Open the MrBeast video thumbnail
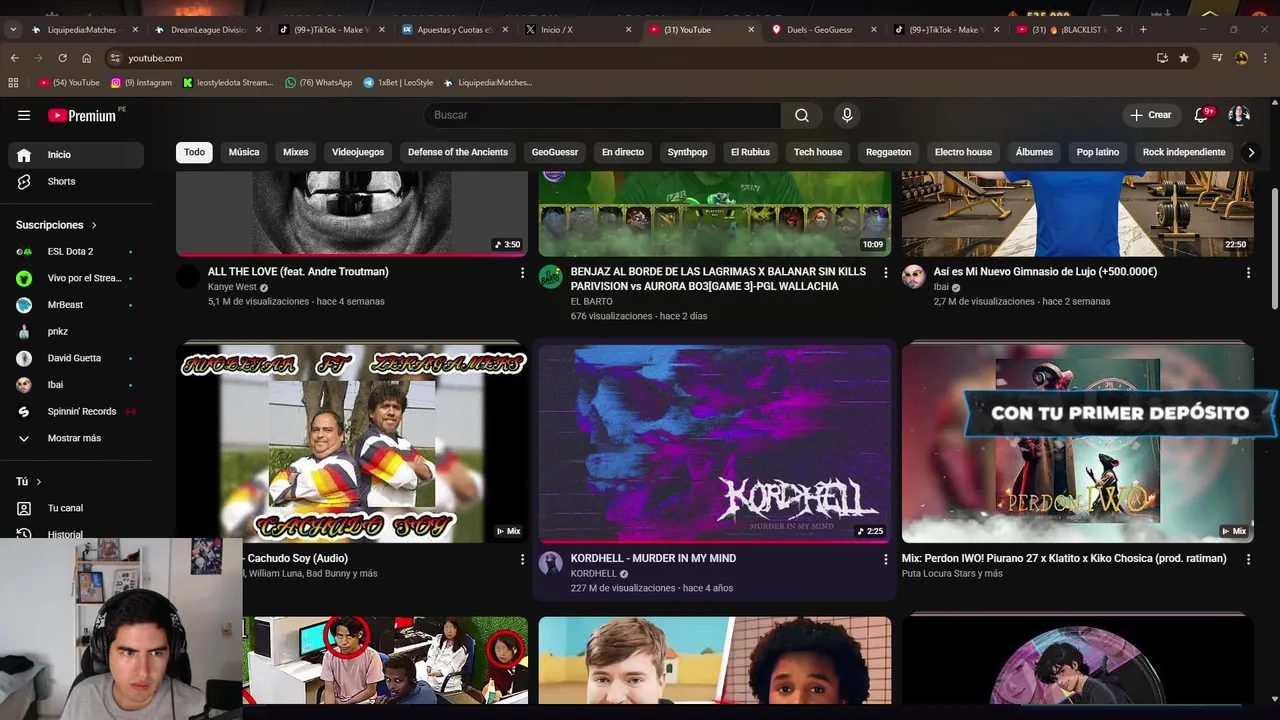The width and height of the screenshot is (1280, 720). point(715,660)
